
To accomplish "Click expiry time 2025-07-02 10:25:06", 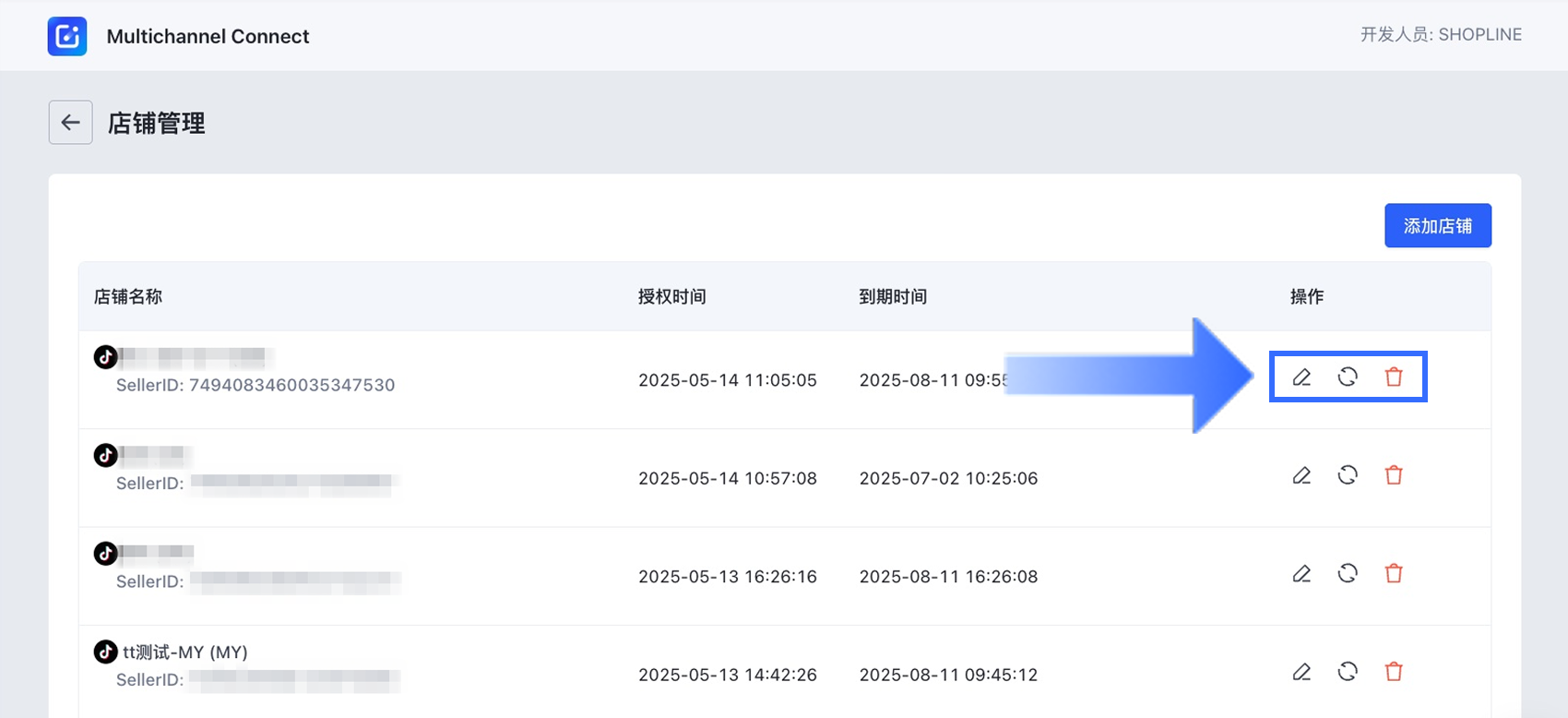I will [948, 478].
